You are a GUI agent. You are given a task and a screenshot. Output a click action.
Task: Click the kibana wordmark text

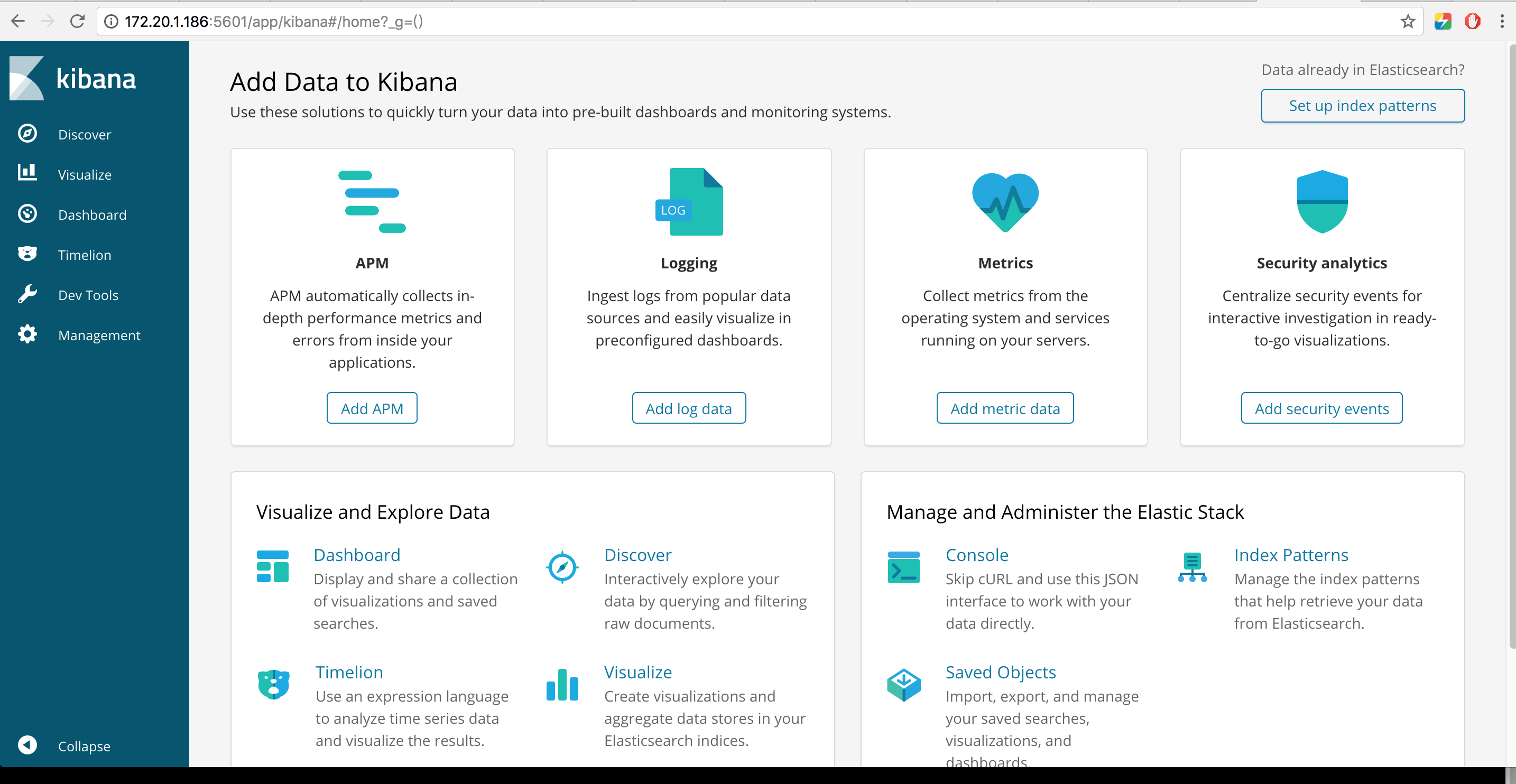[96, 79]
